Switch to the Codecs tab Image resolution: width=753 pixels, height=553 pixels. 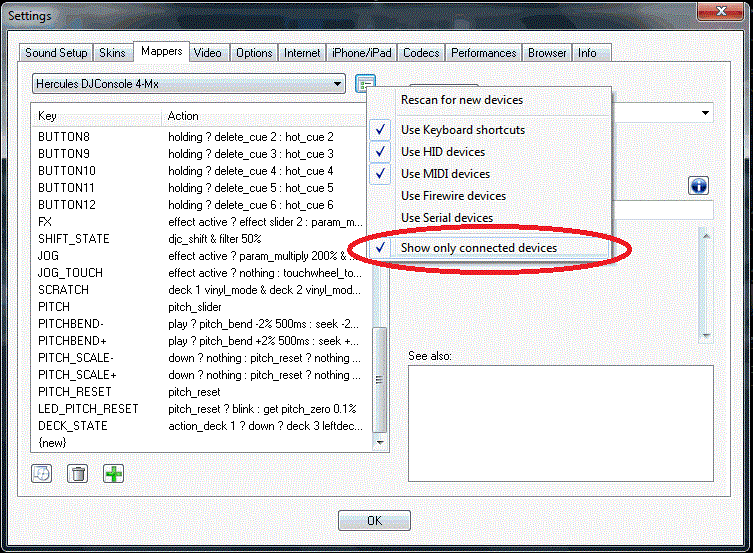click(x=421, y=53)
